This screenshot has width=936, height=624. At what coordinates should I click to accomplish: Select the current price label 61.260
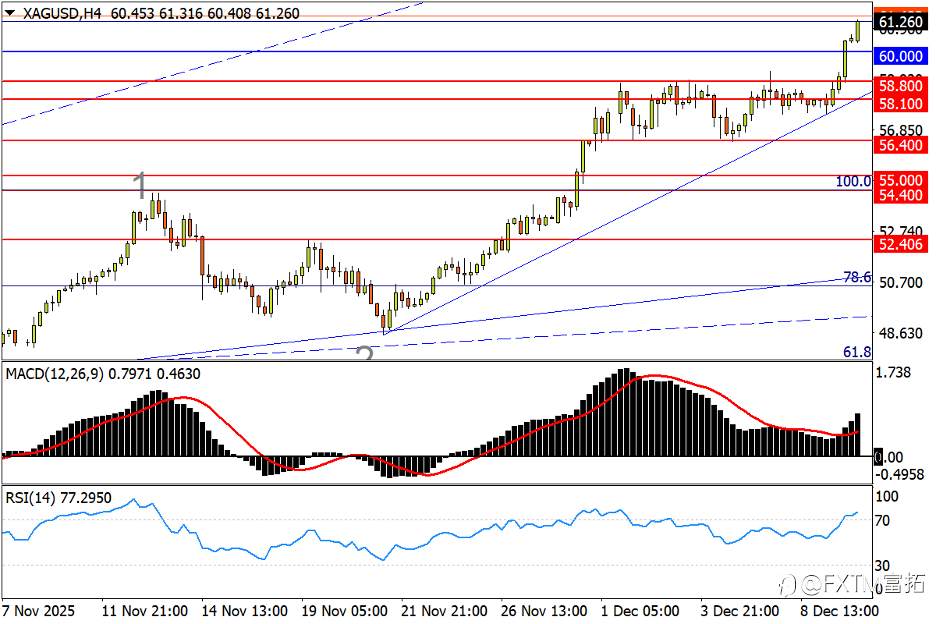tap(901, 23)
